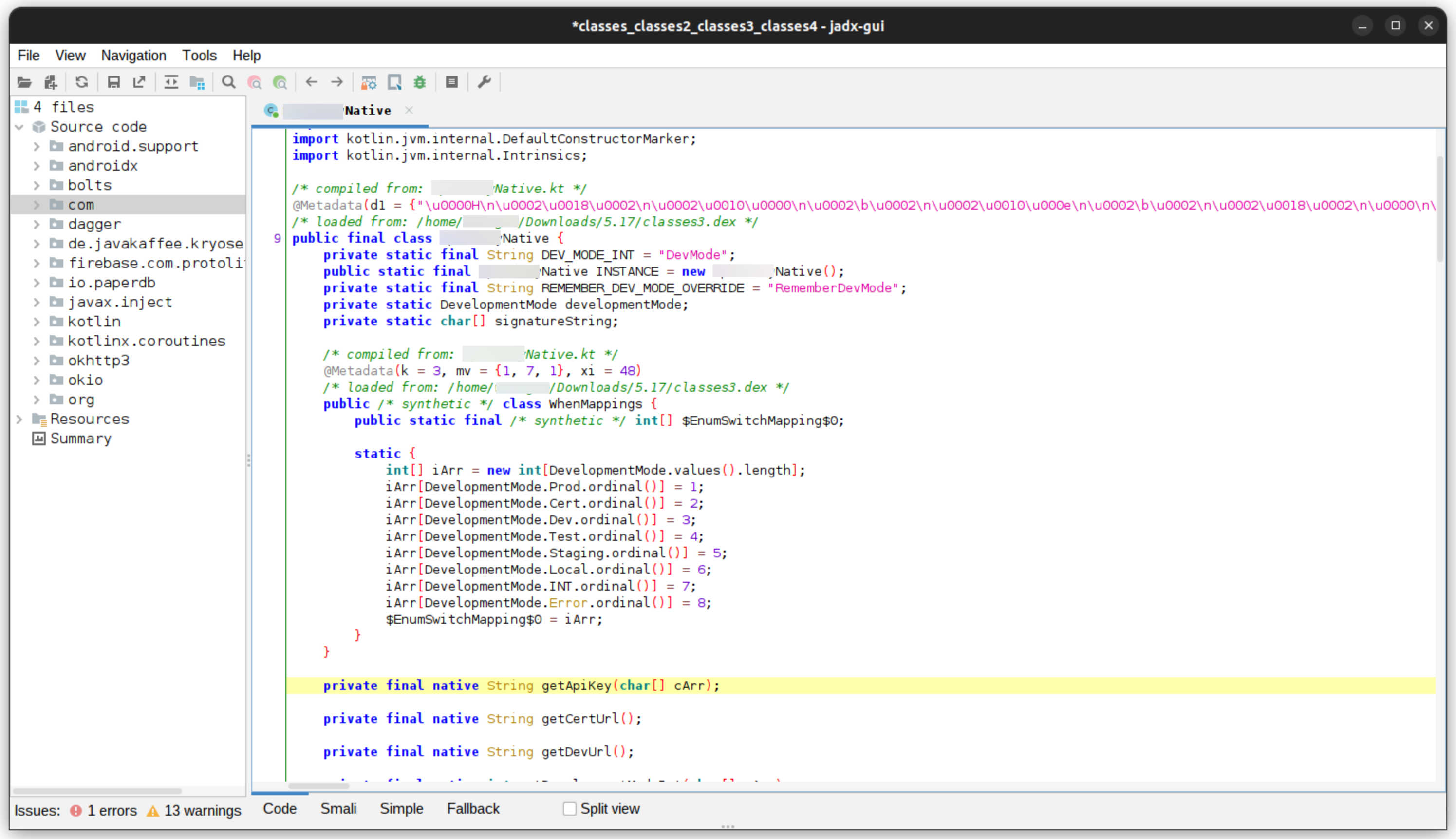Click the Add files icon
Viewport: 1456px width, 839px height.
(x=51, y=82)
